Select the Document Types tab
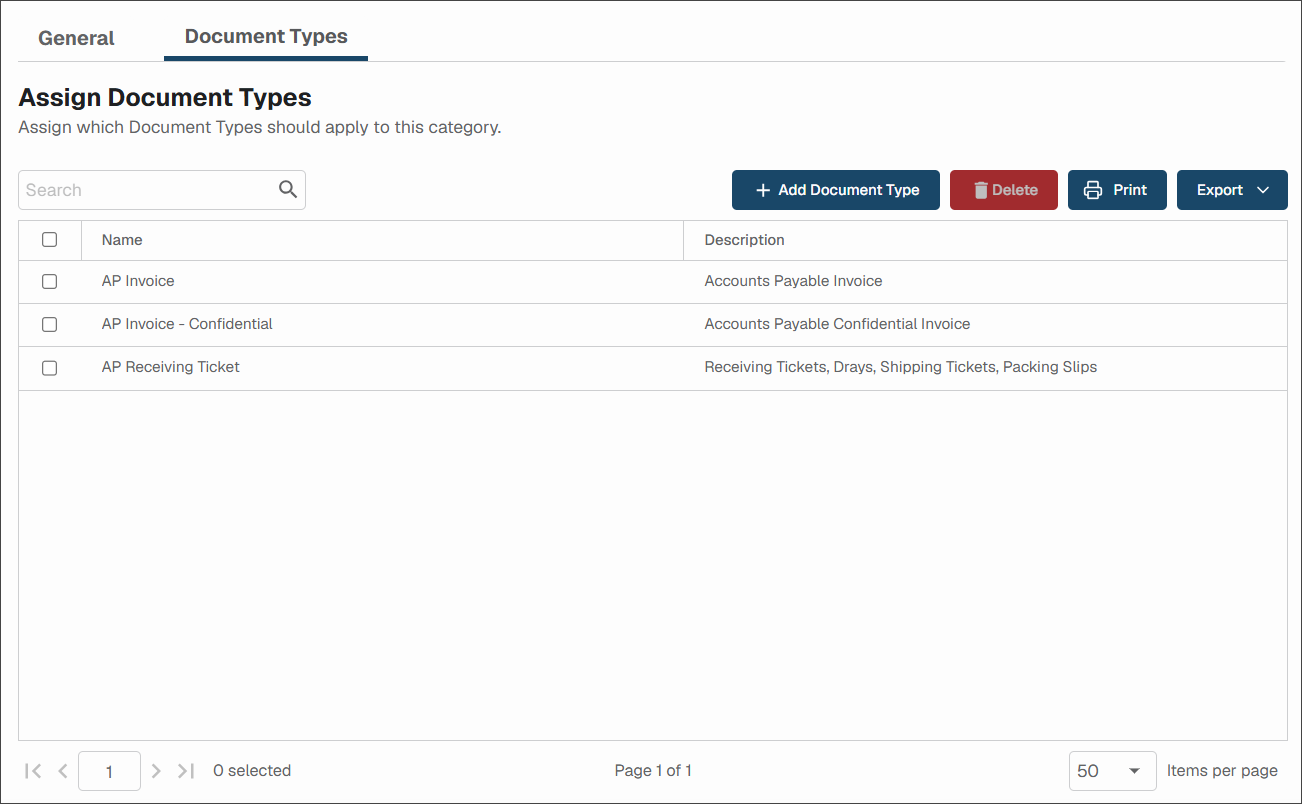This screenshot has height=804, width=1302. [x=266, y=36]
